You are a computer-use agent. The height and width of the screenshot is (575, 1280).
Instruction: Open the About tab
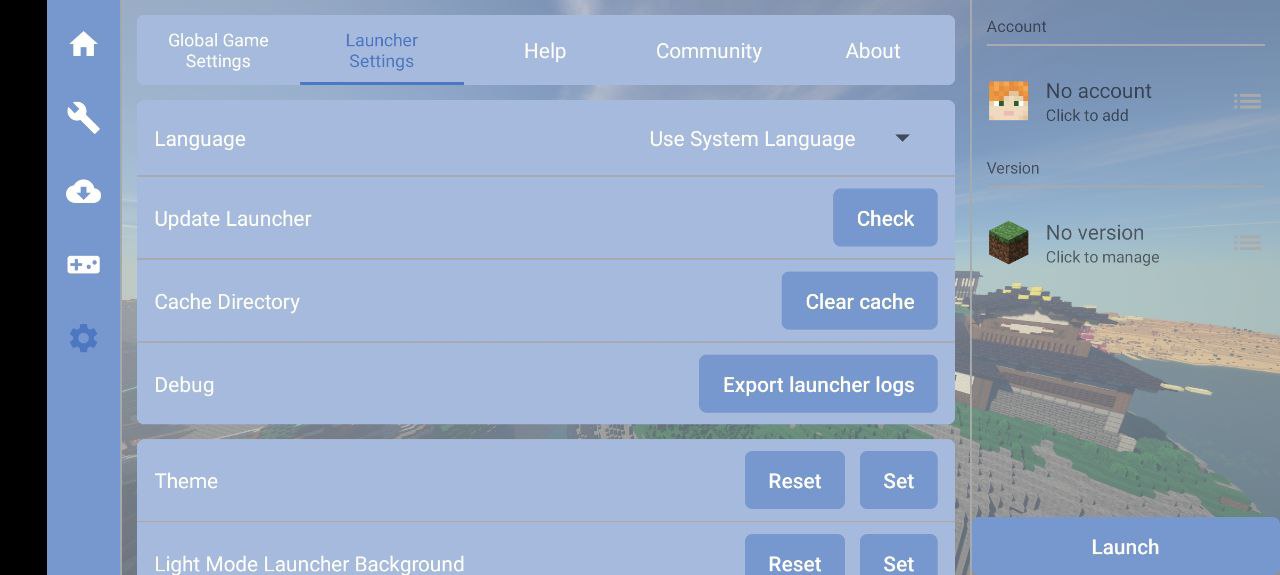[873, 51]
